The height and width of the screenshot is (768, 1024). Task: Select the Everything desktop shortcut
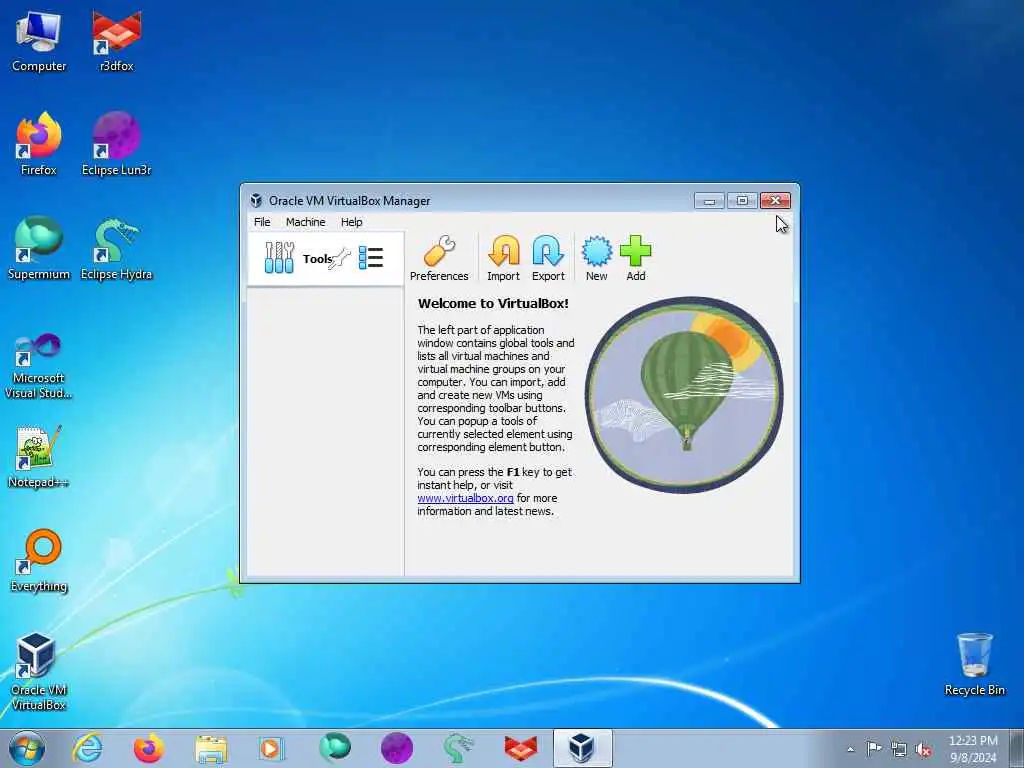tap(39, 561)
